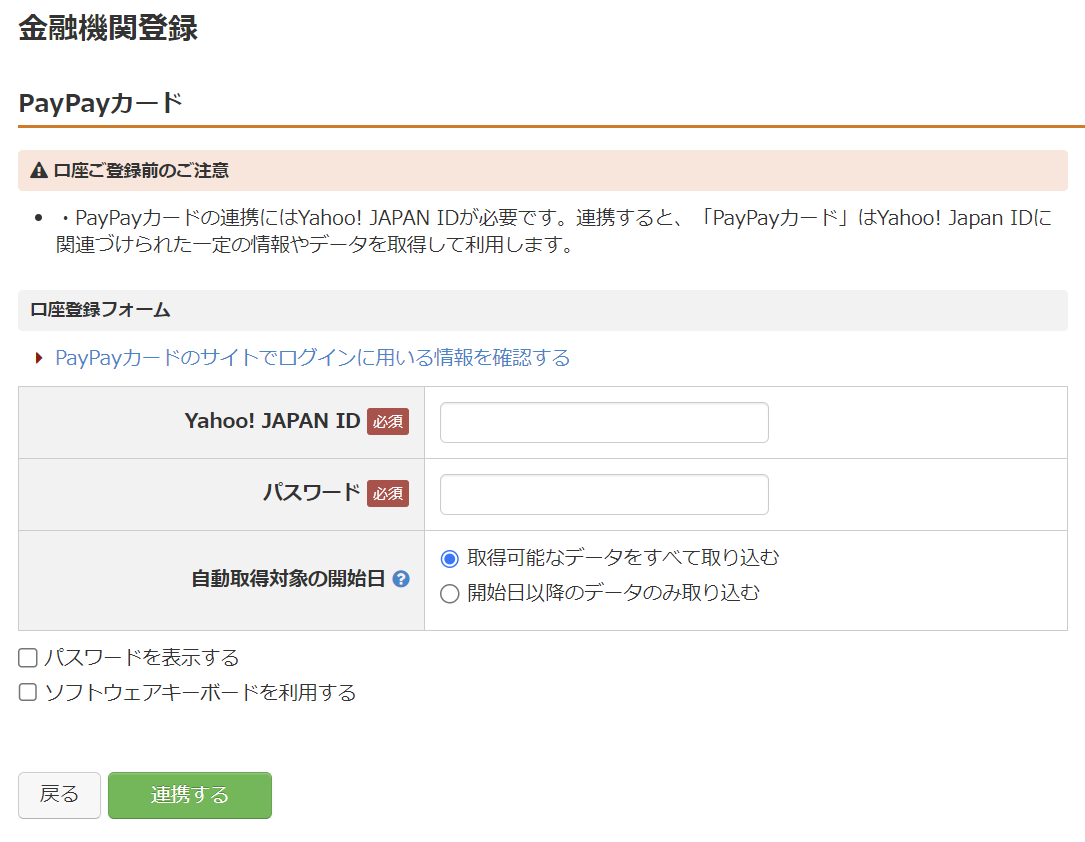
Task: Click the 必須 badge next to パスワード
Action: [389, 493]
